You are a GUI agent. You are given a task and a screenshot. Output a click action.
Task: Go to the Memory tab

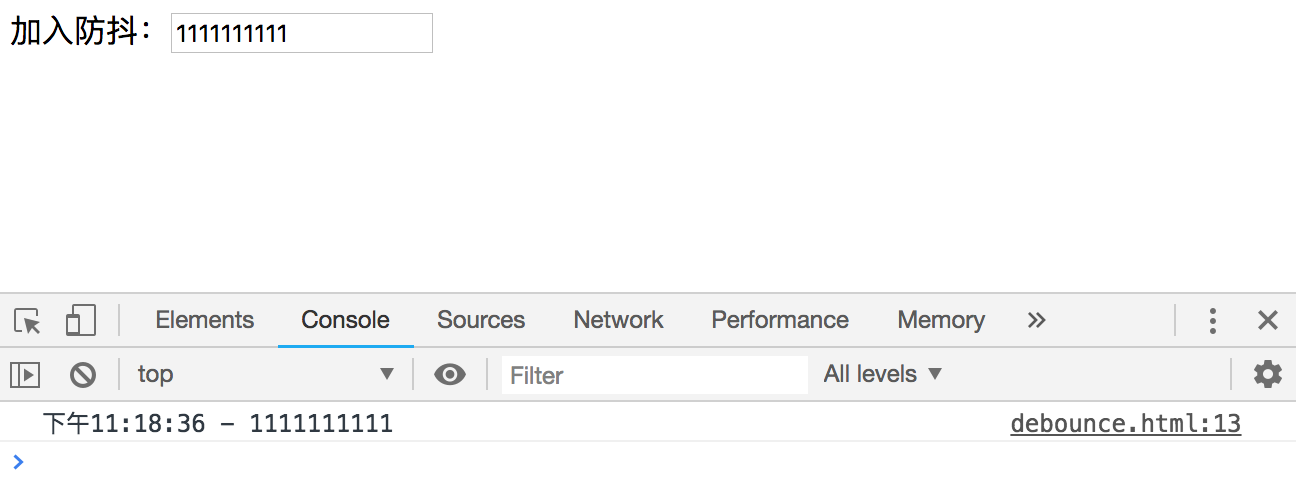[x=941, y=320]
